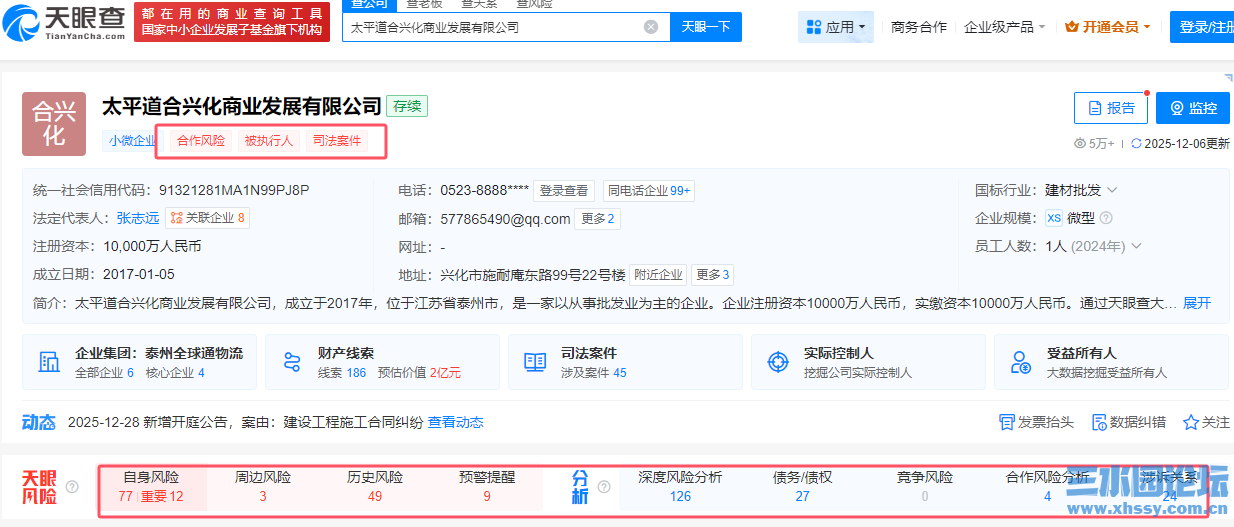Select the 小微企业 tag
This screenshot has width=1234, height=527.
[131, 141]
